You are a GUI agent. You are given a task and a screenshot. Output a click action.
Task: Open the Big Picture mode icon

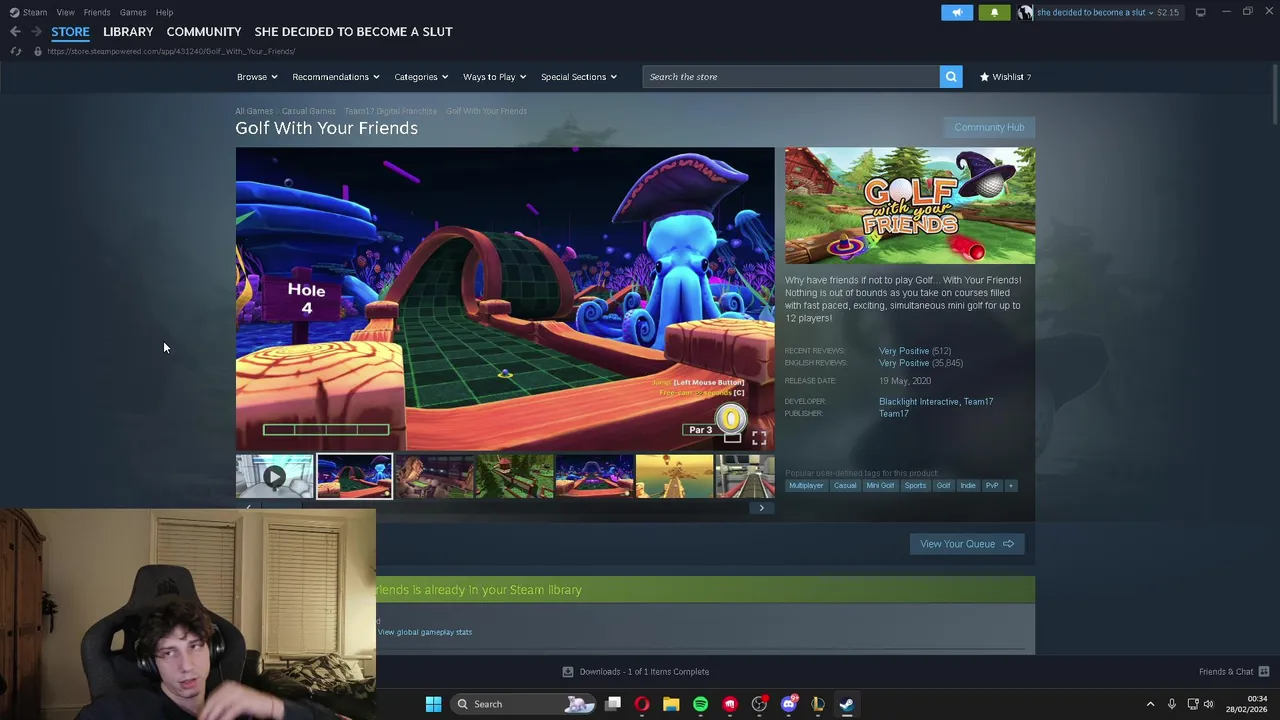tap(1200, 12)
